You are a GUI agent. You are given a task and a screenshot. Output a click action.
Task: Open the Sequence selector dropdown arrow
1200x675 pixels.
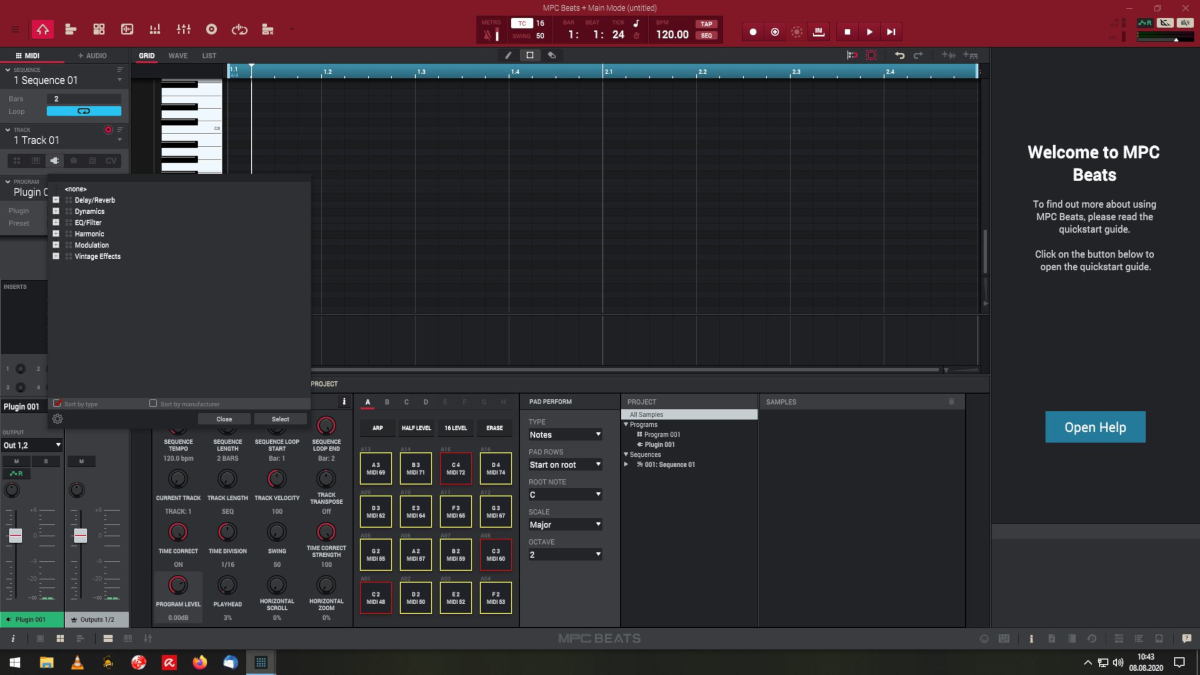[x=120, y=82]
